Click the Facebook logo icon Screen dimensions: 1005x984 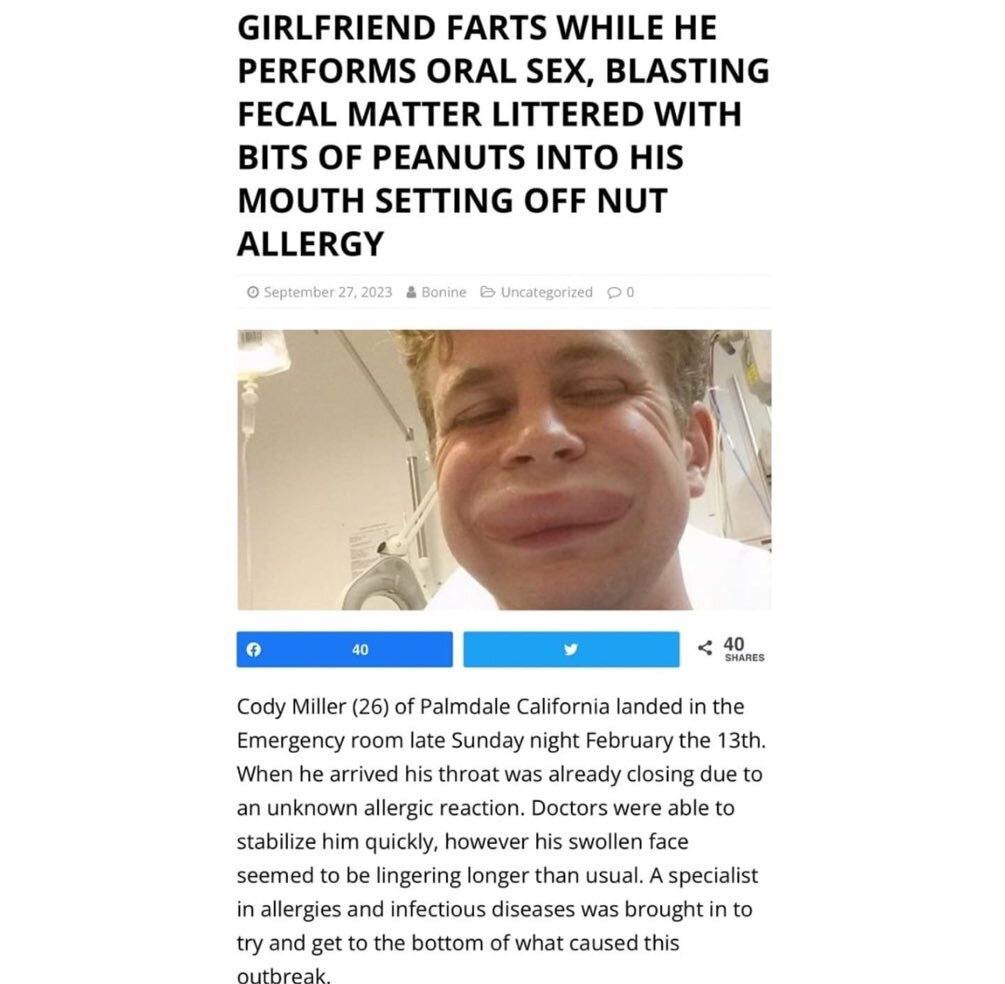tap(254, 649)
